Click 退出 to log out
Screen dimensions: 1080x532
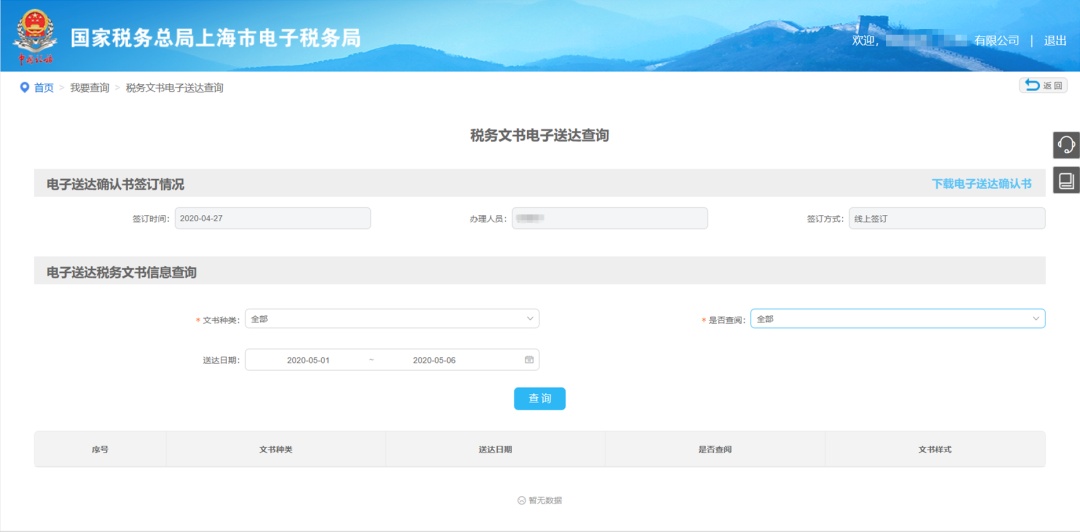[1055, 41]
